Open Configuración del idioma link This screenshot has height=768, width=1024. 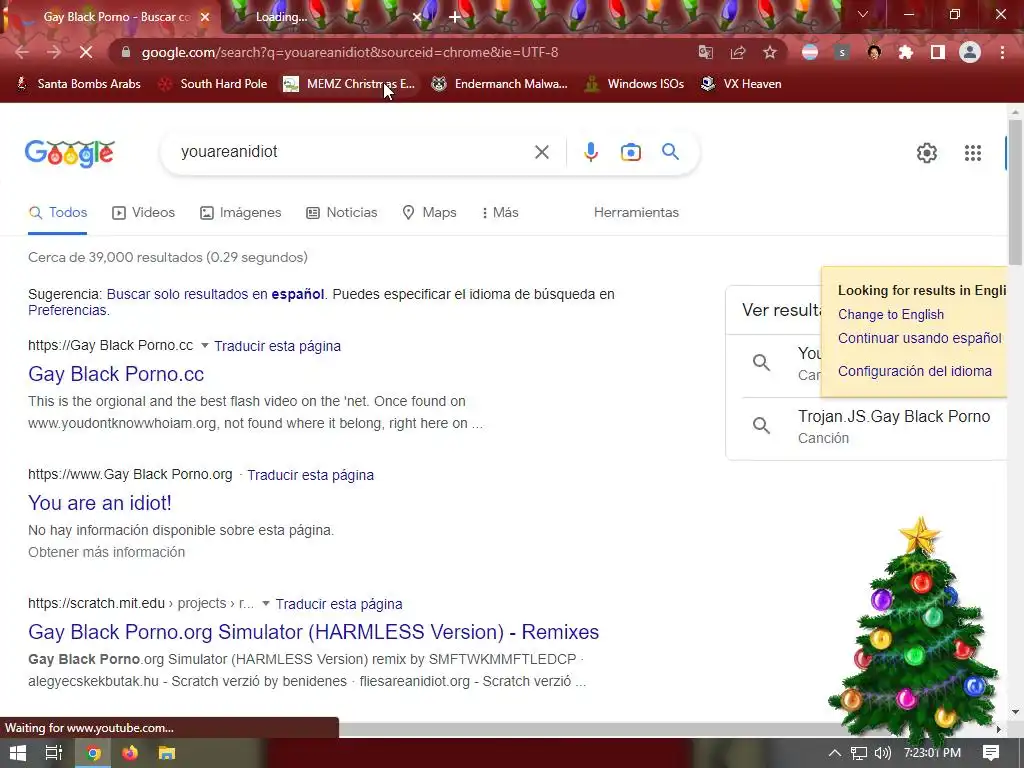coord(915,371)
